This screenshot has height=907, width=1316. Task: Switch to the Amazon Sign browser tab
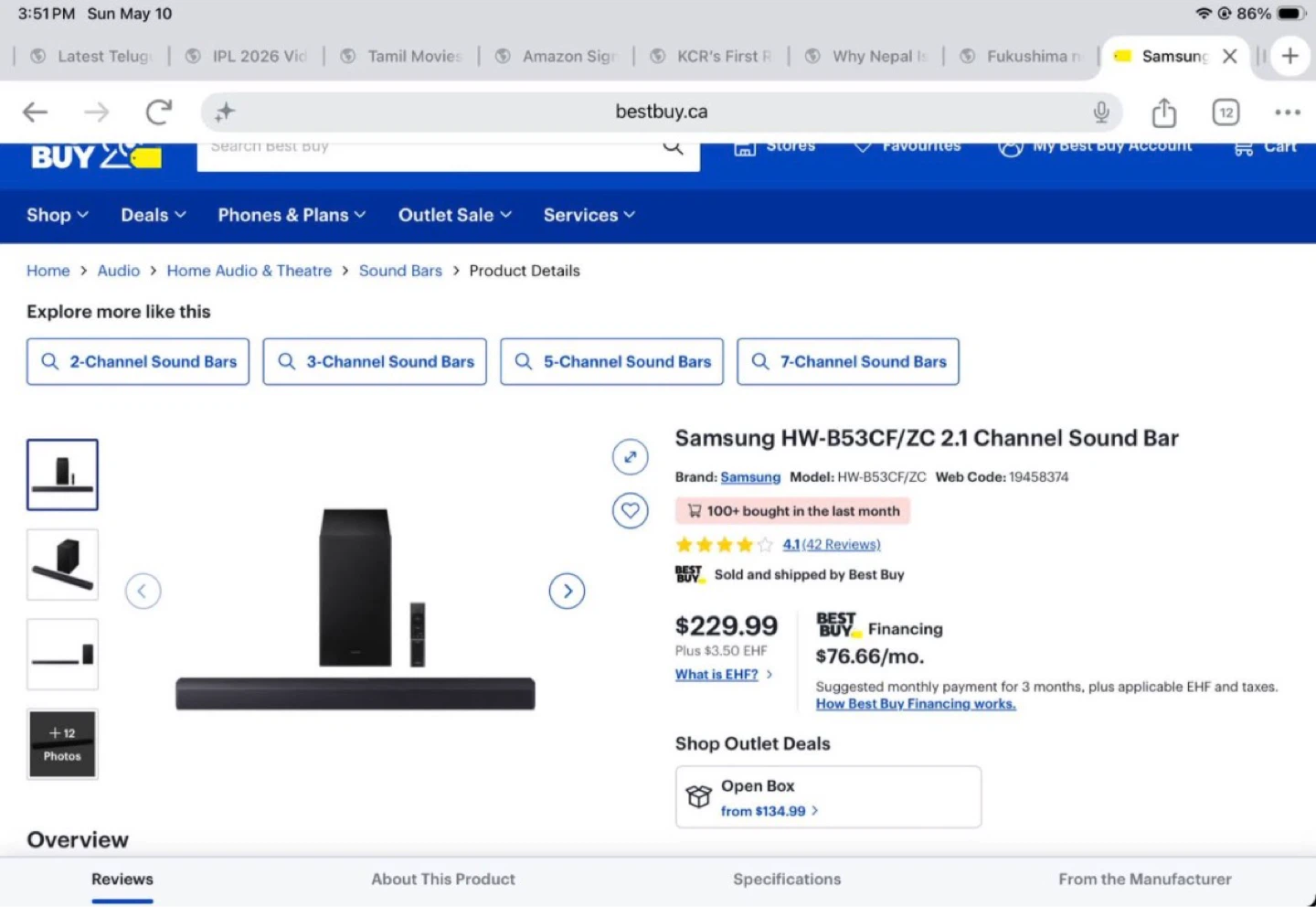pyautogui.click(x=557, y=56)
